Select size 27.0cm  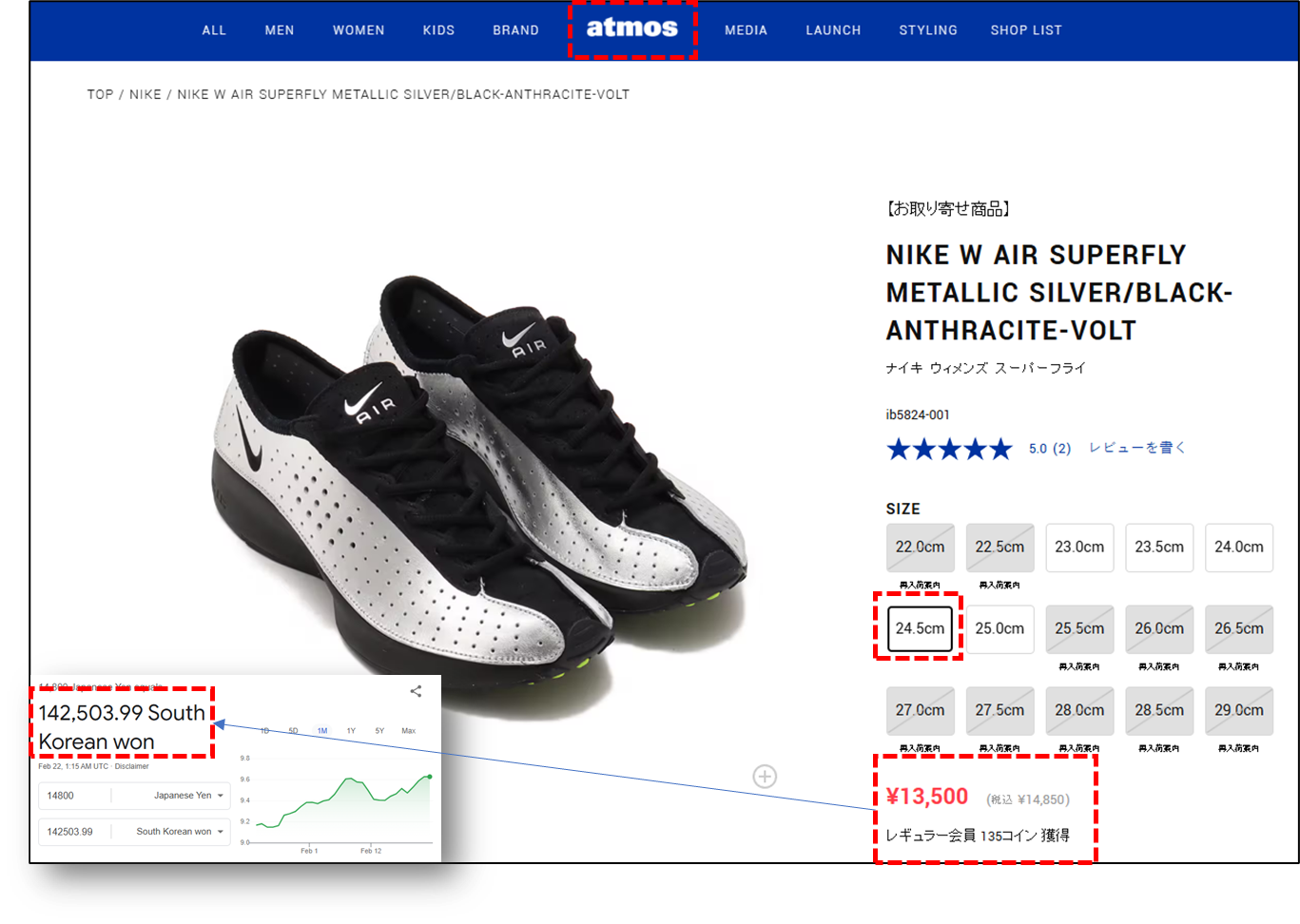point(921,711)
